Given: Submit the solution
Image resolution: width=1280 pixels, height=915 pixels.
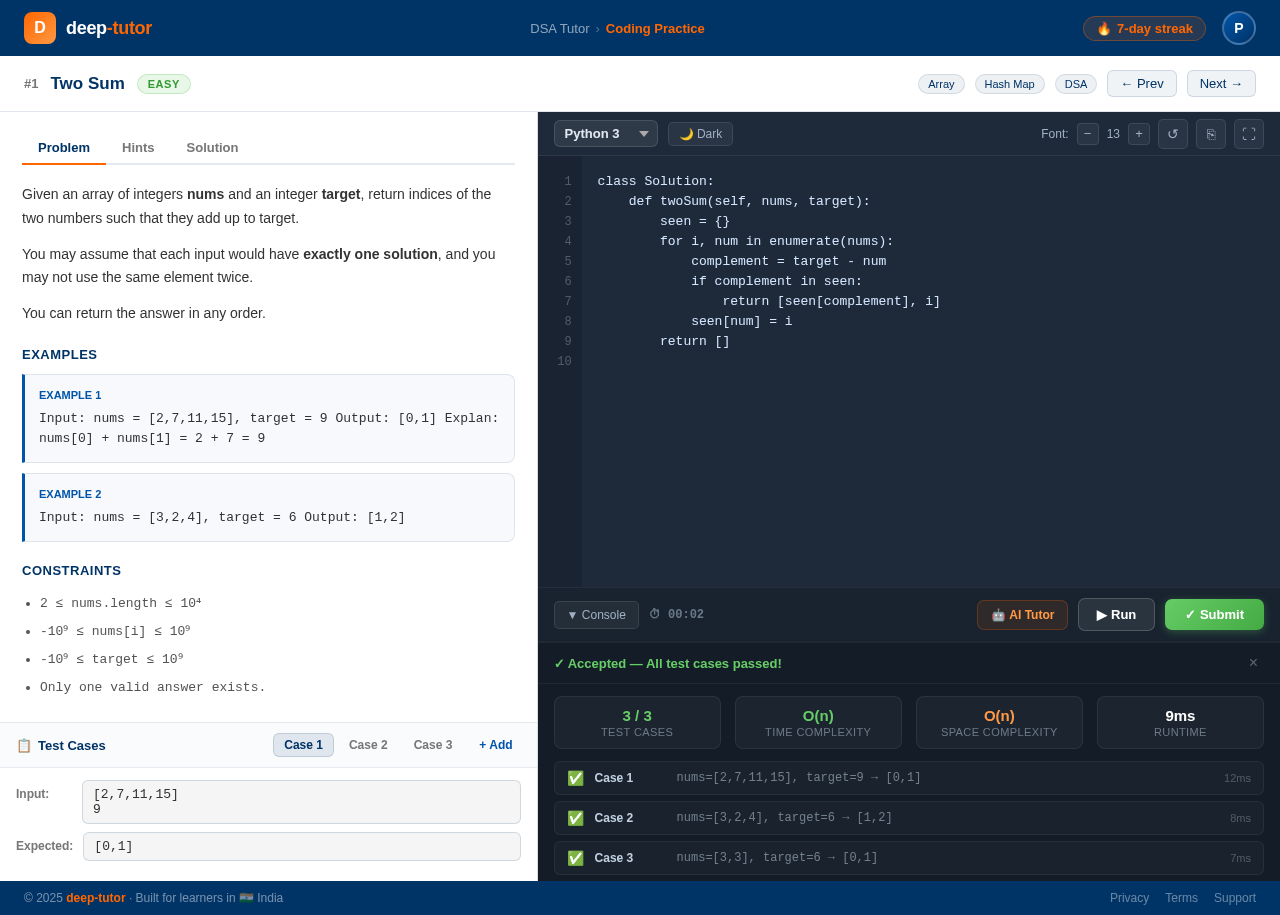Looking at the screenshot, I should (1214, 614).
